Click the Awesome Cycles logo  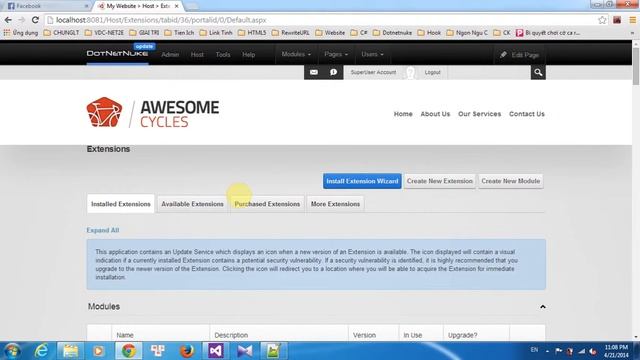153,113
